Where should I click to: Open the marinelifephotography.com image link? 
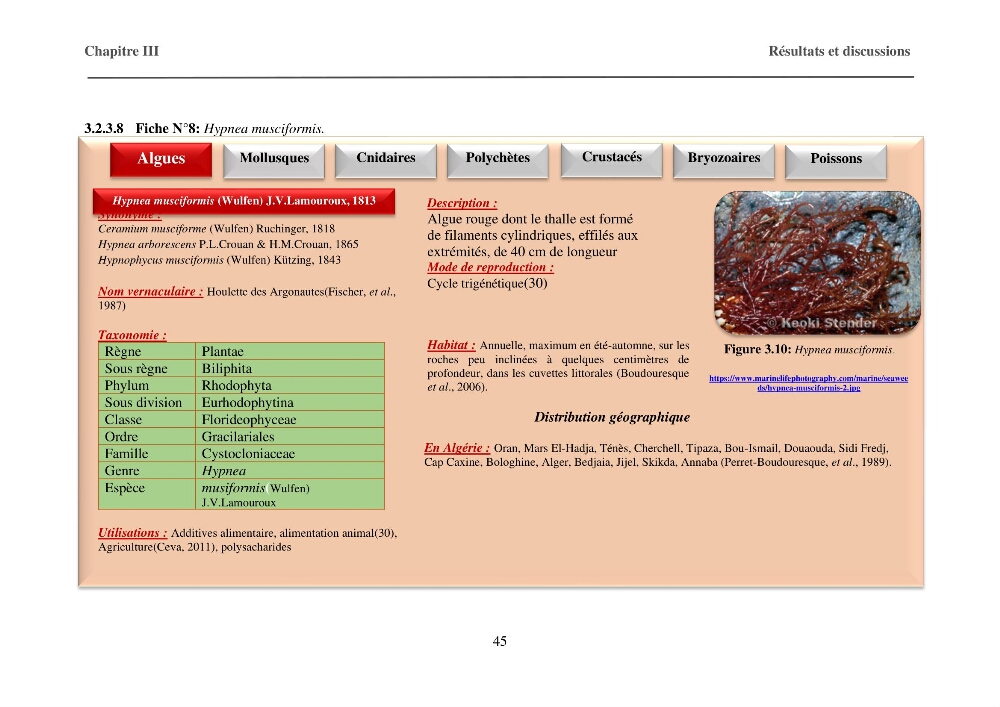tap(809, 383)
